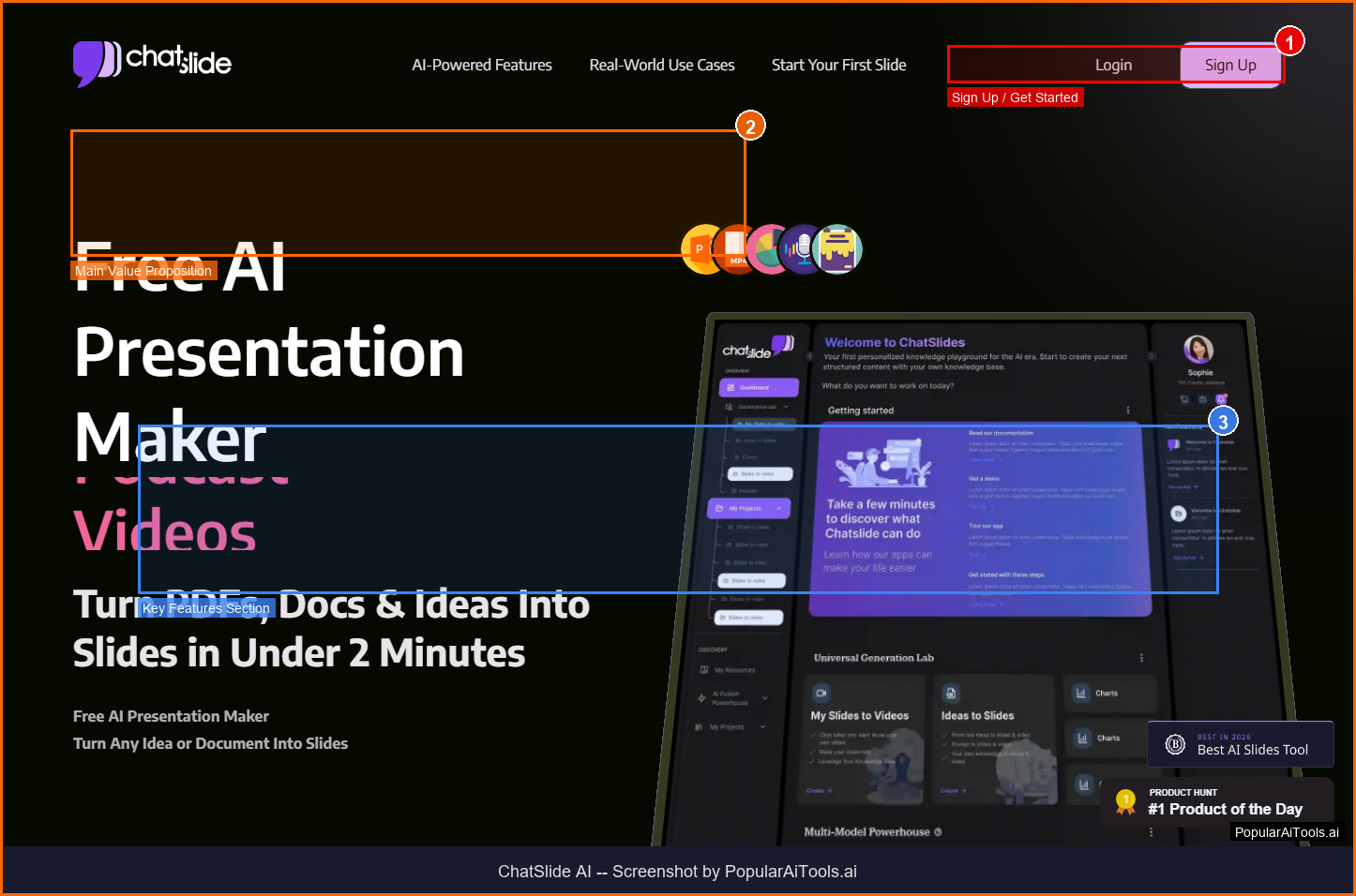The image size is (1356, 896).
Task: Click the document icon on Ideas to Slides card
Action: 951,694
